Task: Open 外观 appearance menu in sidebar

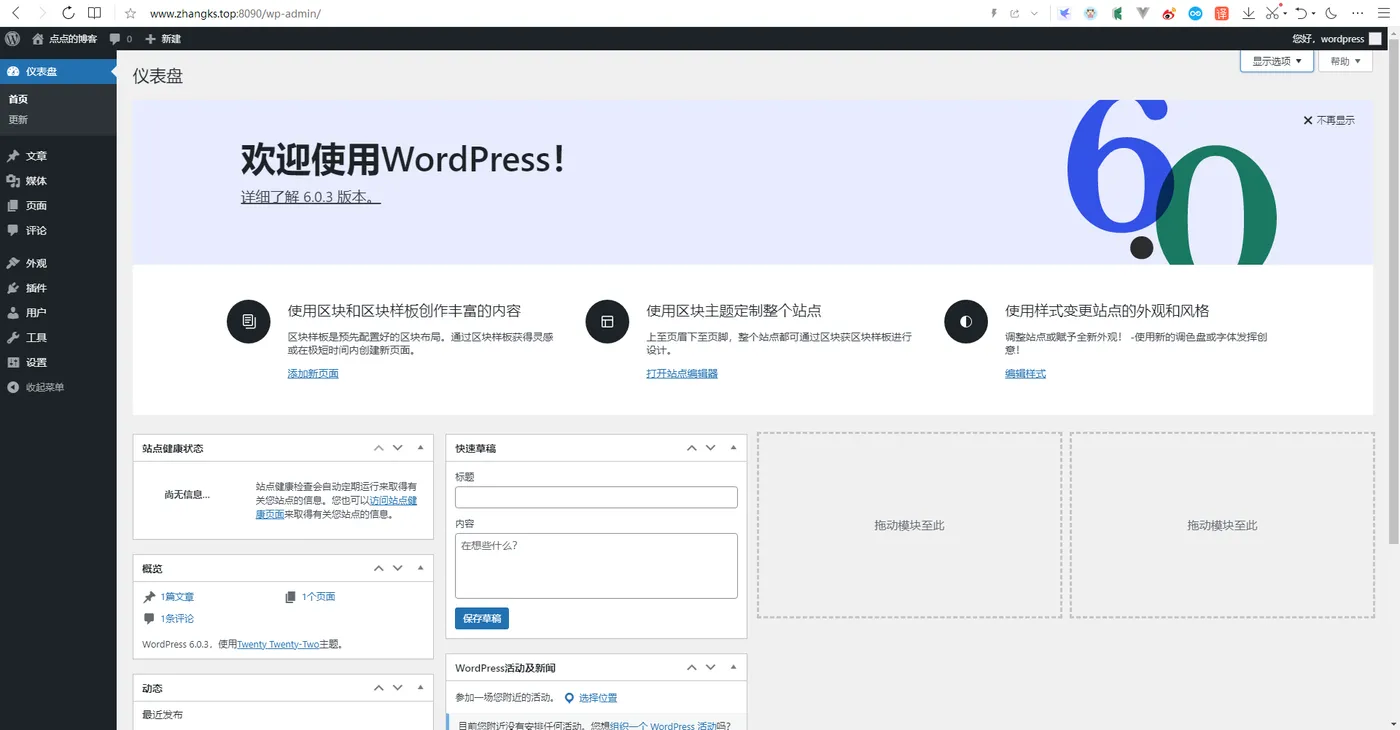Action: click(58, 264)
